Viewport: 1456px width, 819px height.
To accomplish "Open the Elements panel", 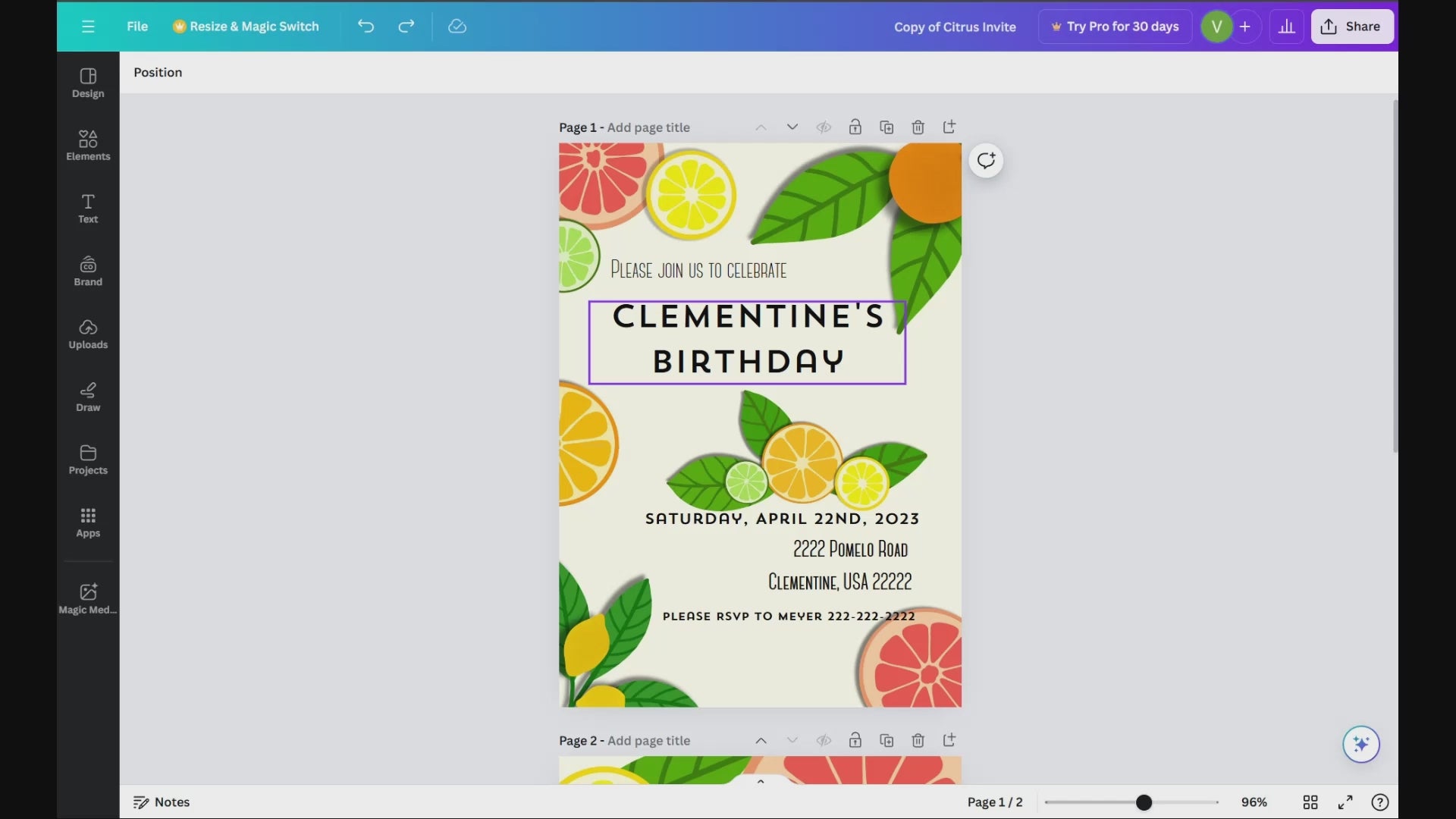I will click(88, 146).
